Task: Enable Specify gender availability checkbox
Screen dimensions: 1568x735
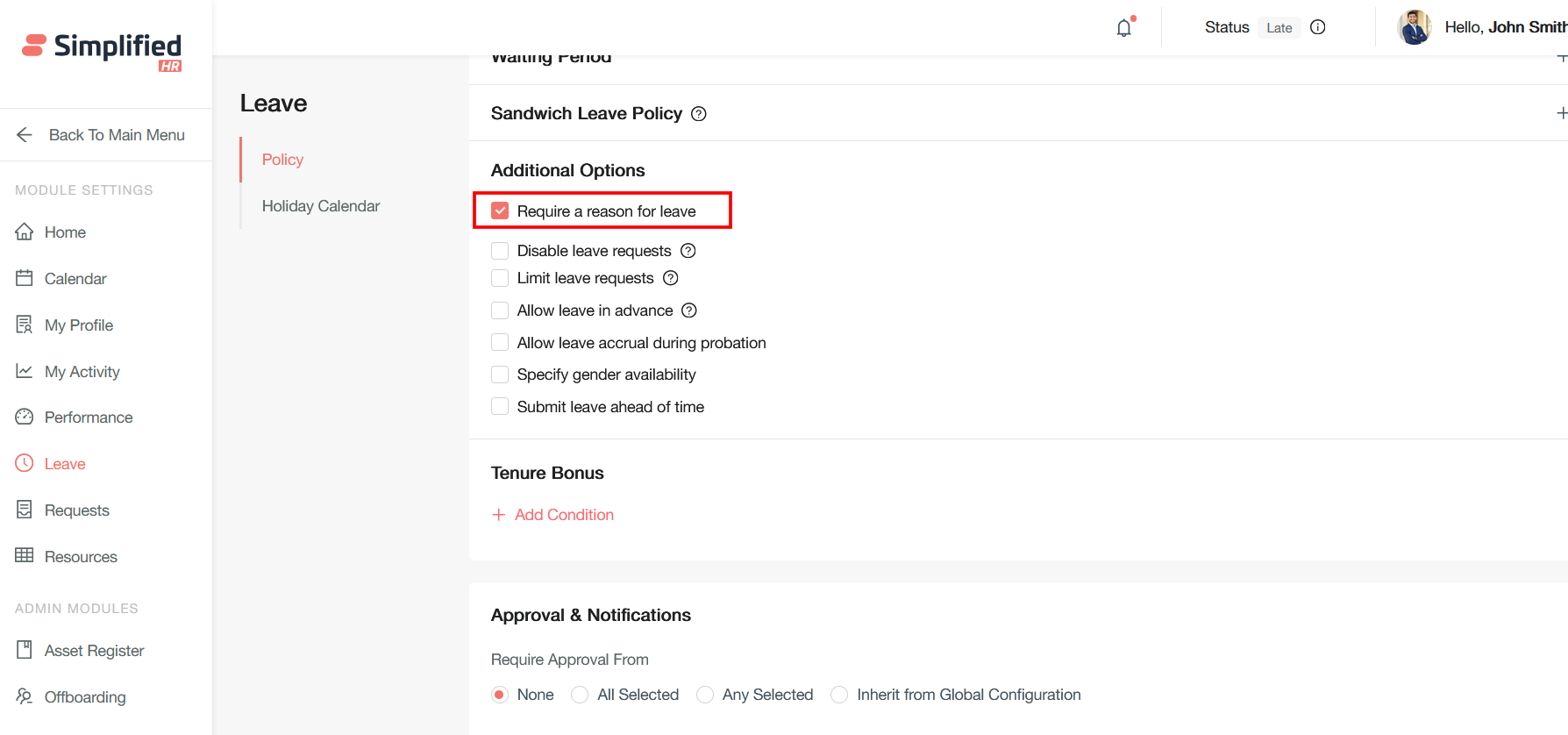Action: pos(500,375)
